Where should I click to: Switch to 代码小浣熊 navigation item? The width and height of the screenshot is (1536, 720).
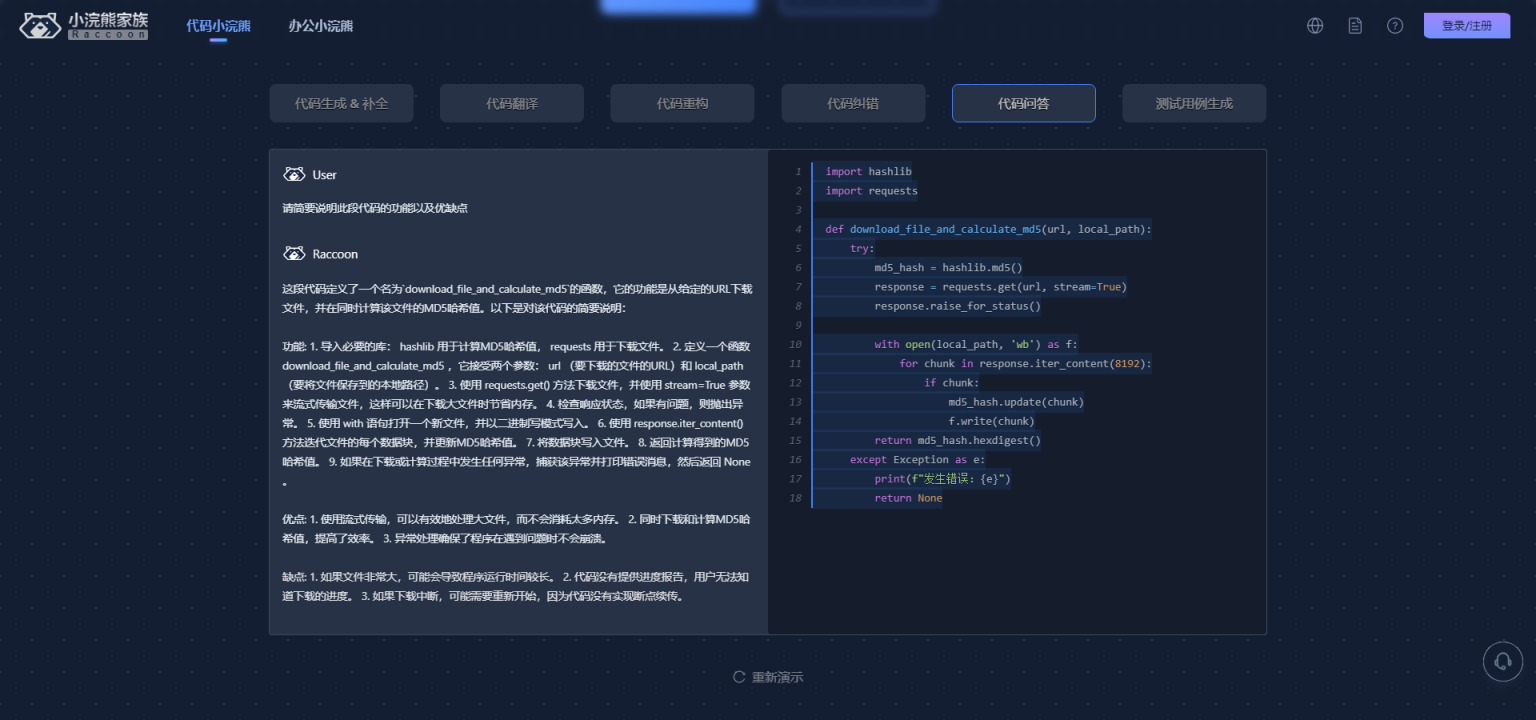click(x=218, y=26)
